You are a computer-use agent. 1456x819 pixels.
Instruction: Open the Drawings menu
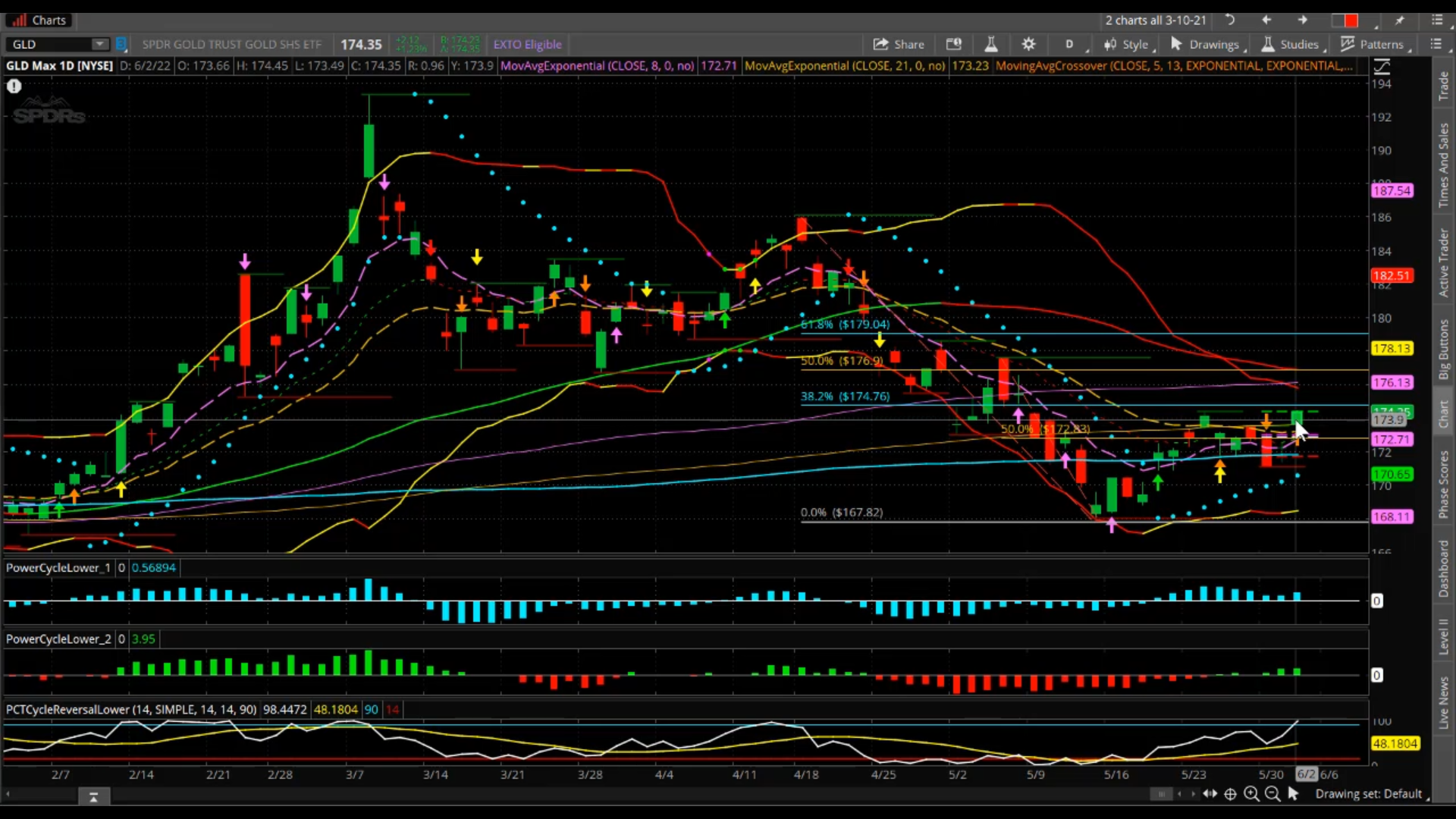(x=1207, y=44)
